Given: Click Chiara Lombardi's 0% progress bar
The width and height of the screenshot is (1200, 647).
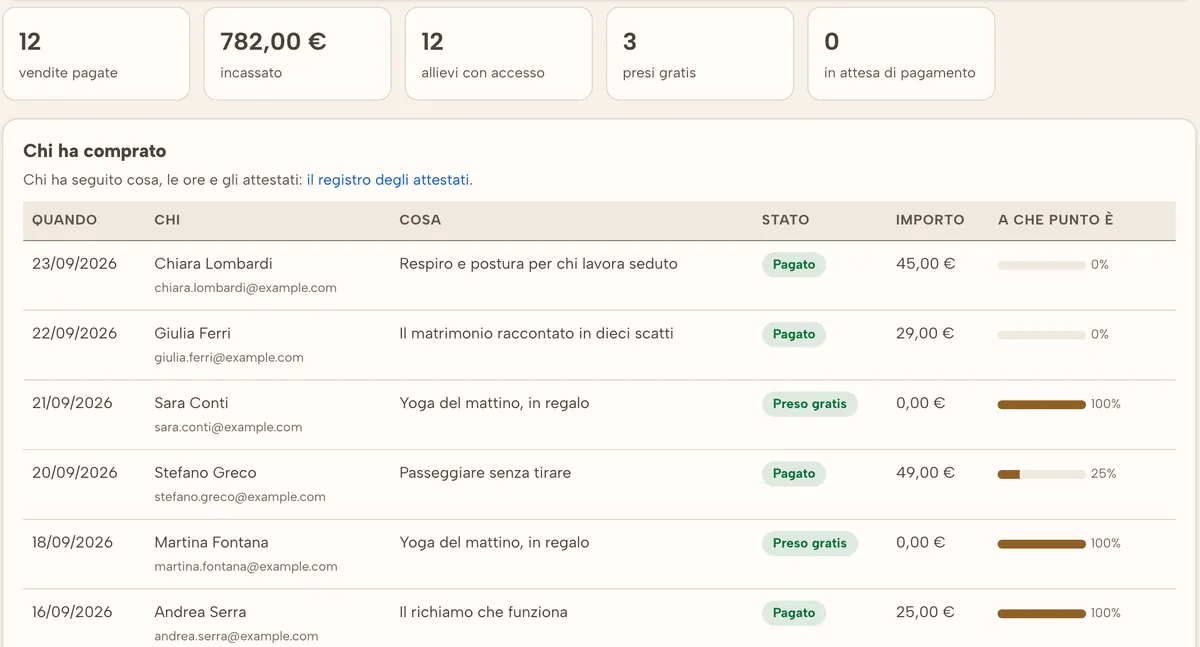Looking at the screenshot, I should click(1042, 265).
